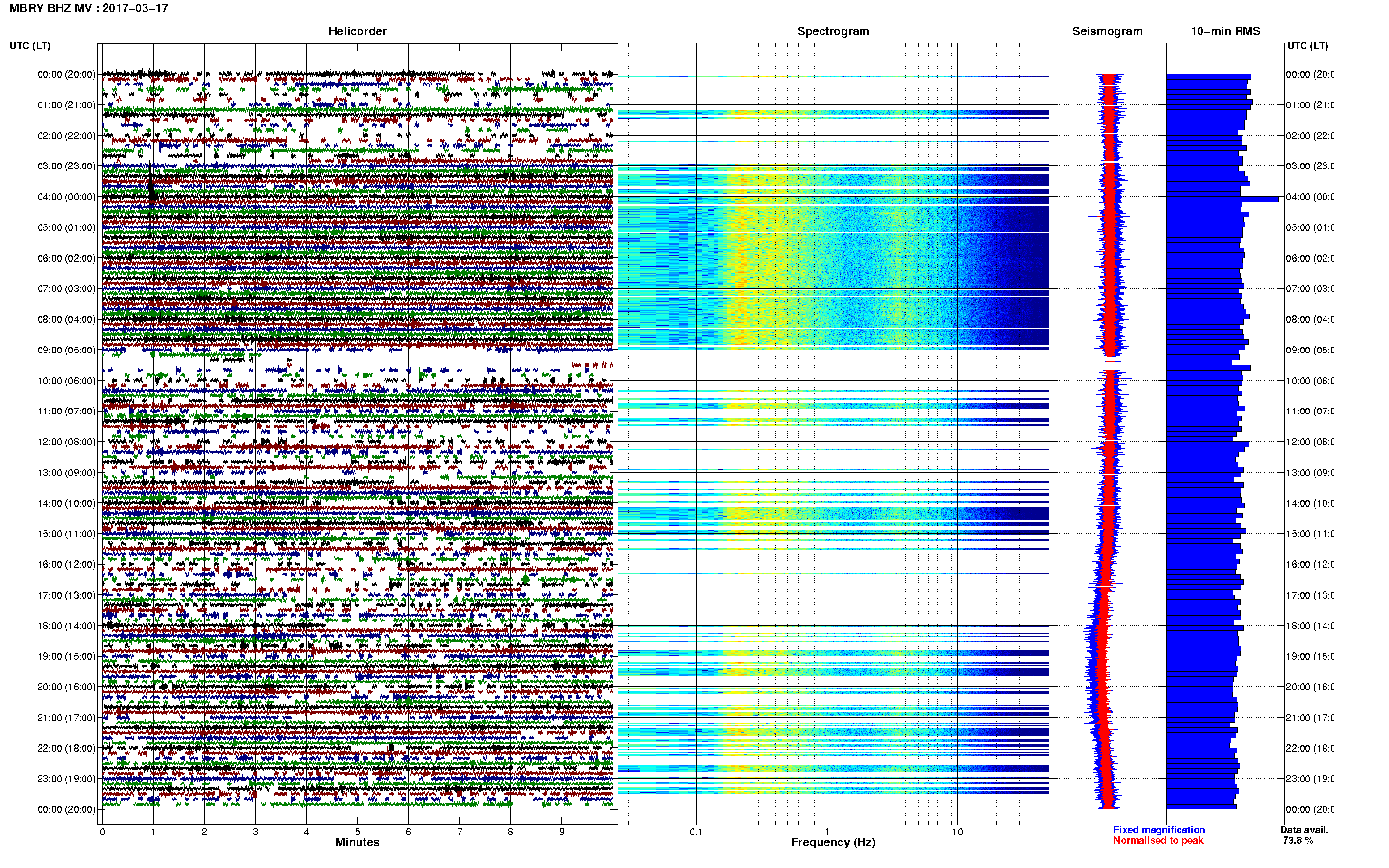
Task: Click the Minutes axis tick '9'
Action: (562, 832)
